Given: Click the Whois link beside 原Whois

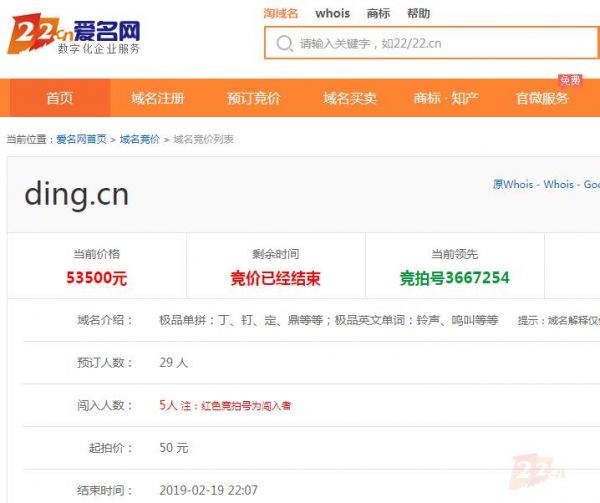Looking at the screenshot, I should point(558,185).
